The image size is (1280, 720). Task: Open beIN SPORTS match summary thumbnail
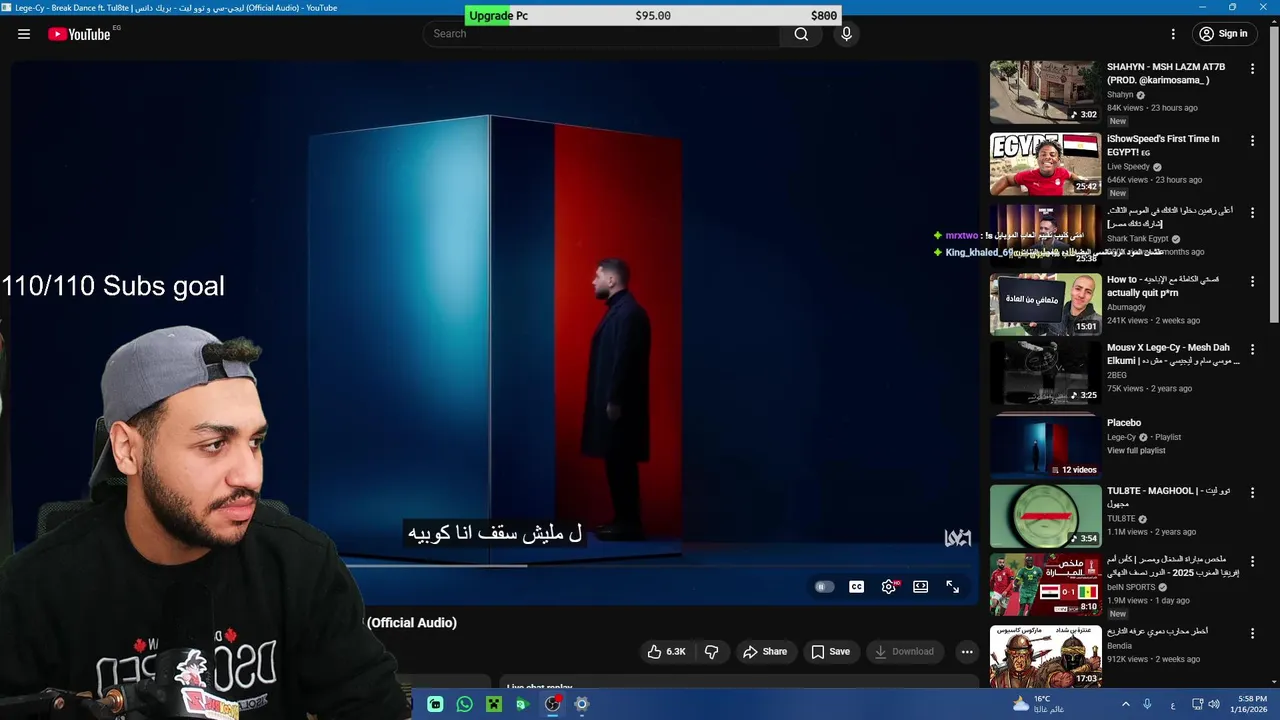(1045, 585)
